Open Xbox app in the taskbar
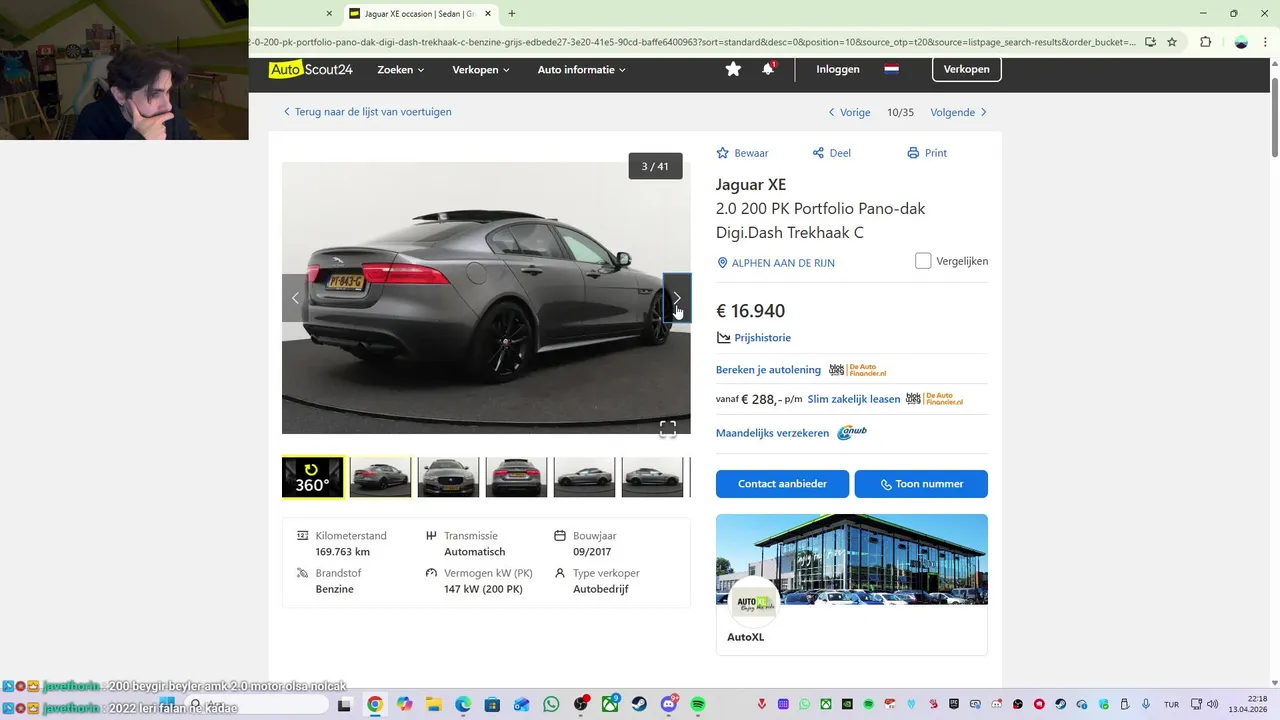Image resolution: width=1280 pixels, height=720 pixels. pos(610,704)
